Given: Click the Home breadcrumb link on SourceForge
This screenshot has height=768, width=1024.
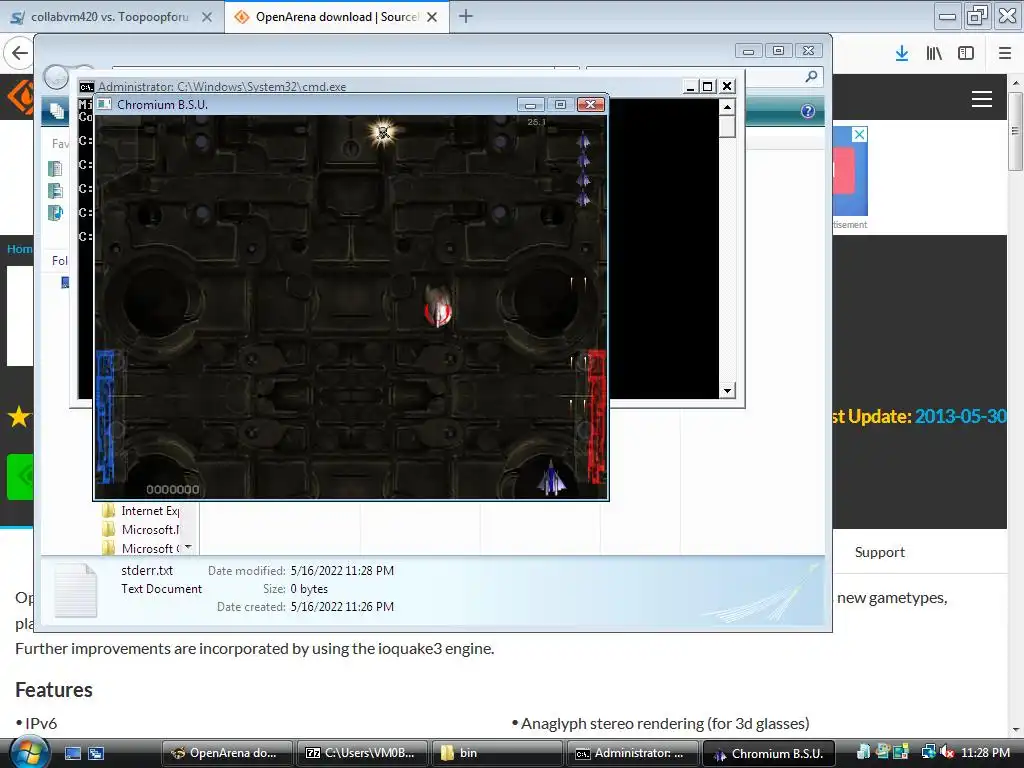Looking at the screenshot, I should point(20,249).
